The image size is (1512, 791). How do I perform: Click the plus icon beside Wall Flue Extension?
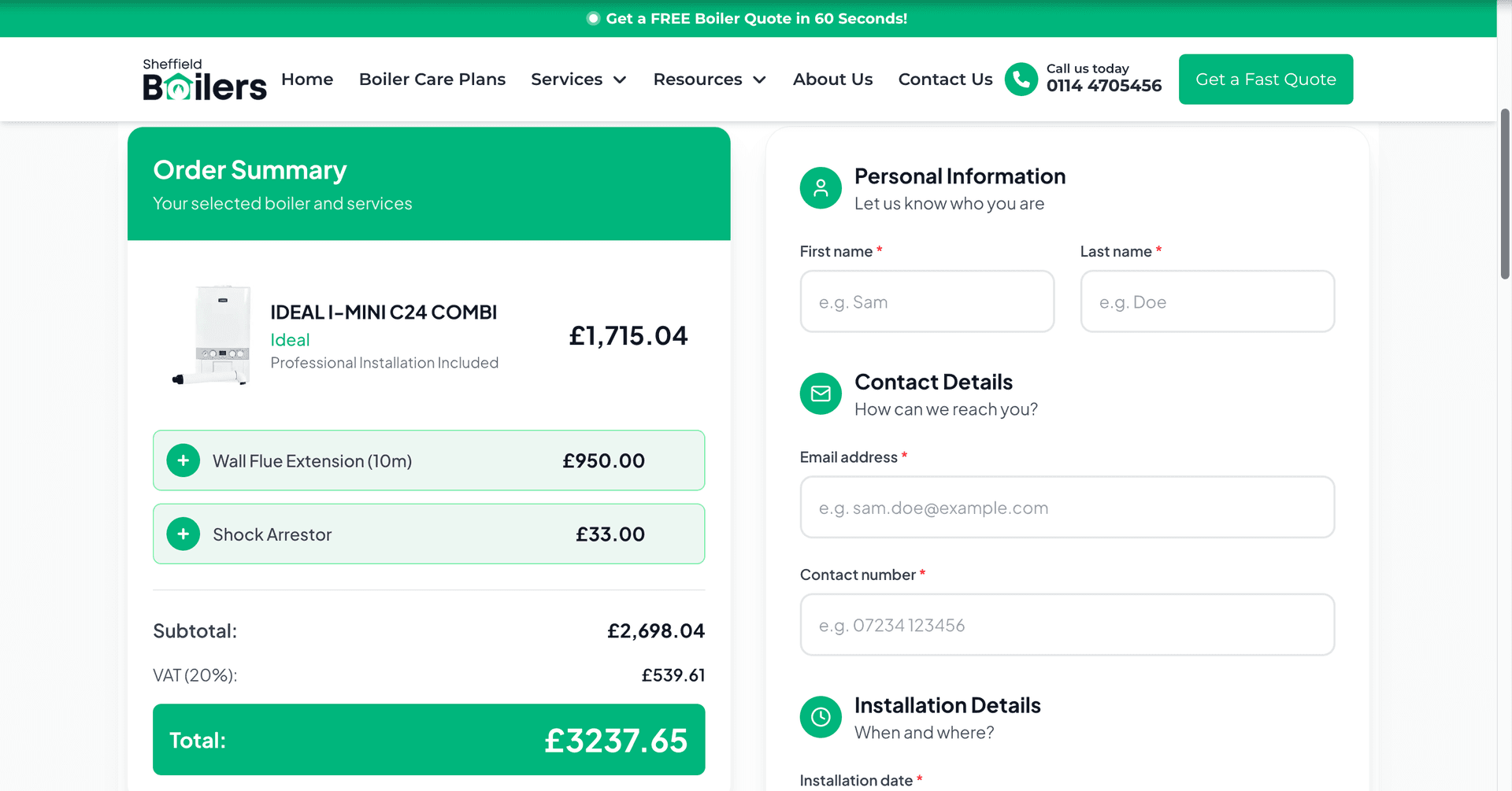[183, 460]
